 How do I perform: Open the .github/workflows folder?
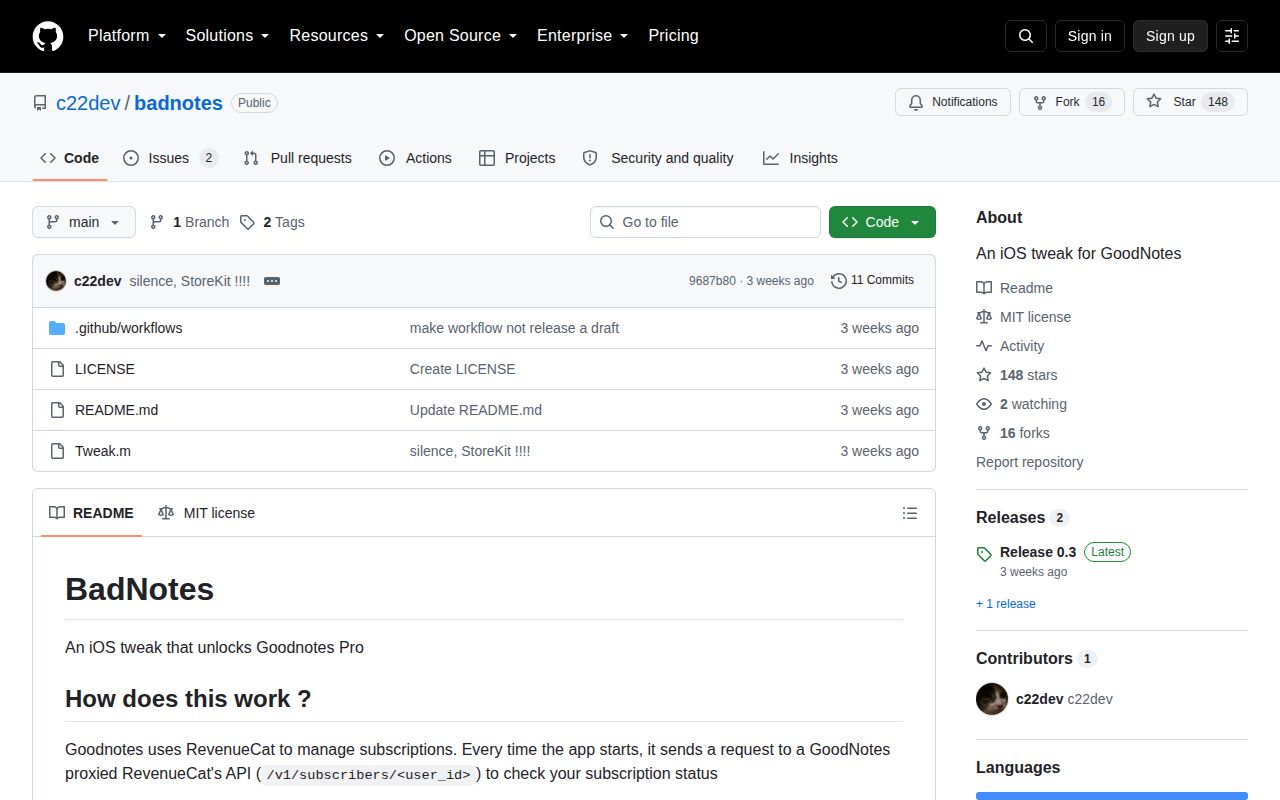click(x=129, y=328)
